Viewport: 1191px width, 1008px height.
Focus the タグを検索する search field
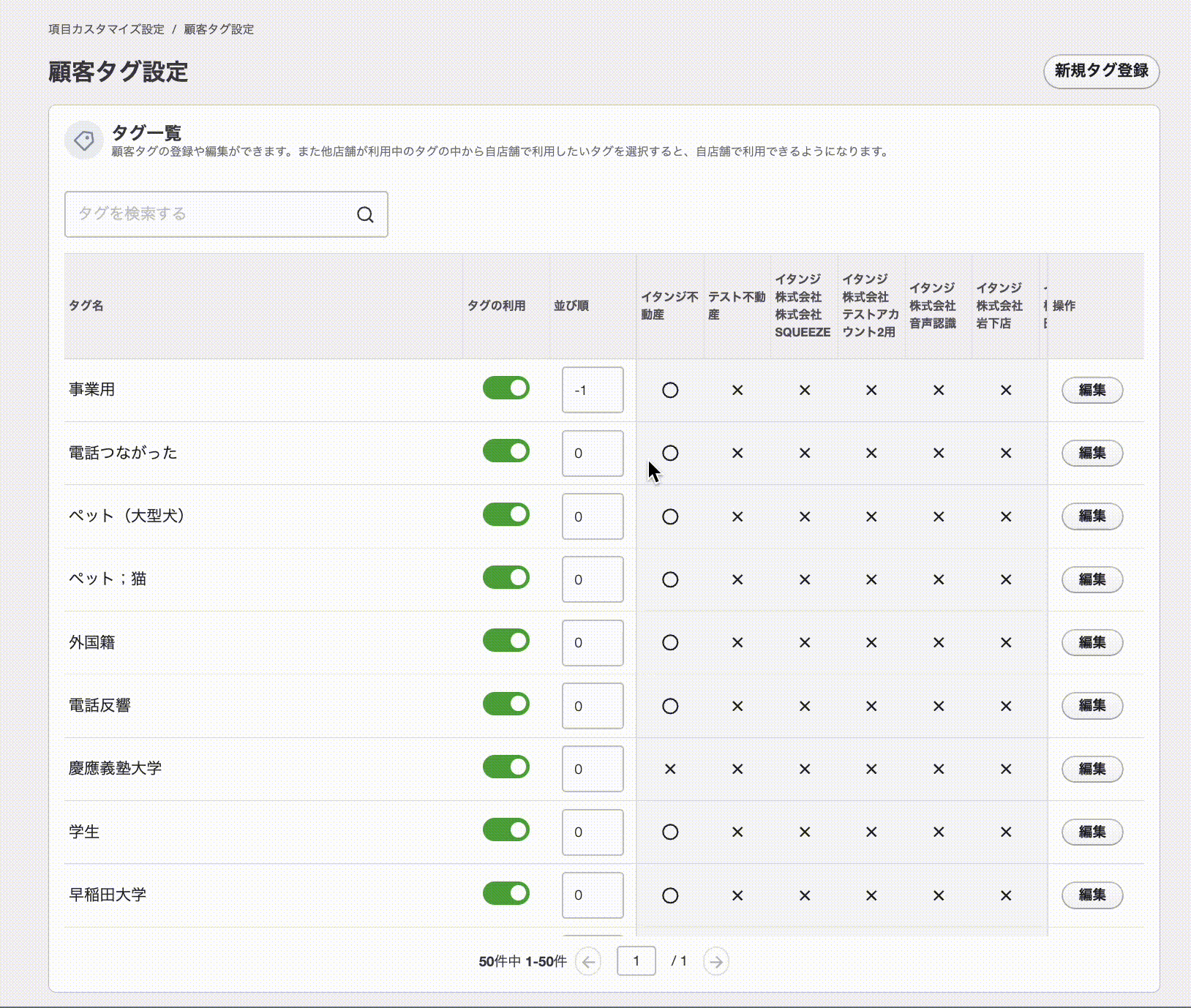(226, 214)
